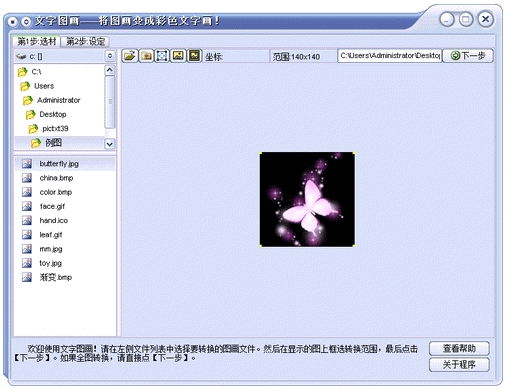Switch to 第2步:设定 tab
The width and height of the screenshot is (505, 389).
coord(86,41)
